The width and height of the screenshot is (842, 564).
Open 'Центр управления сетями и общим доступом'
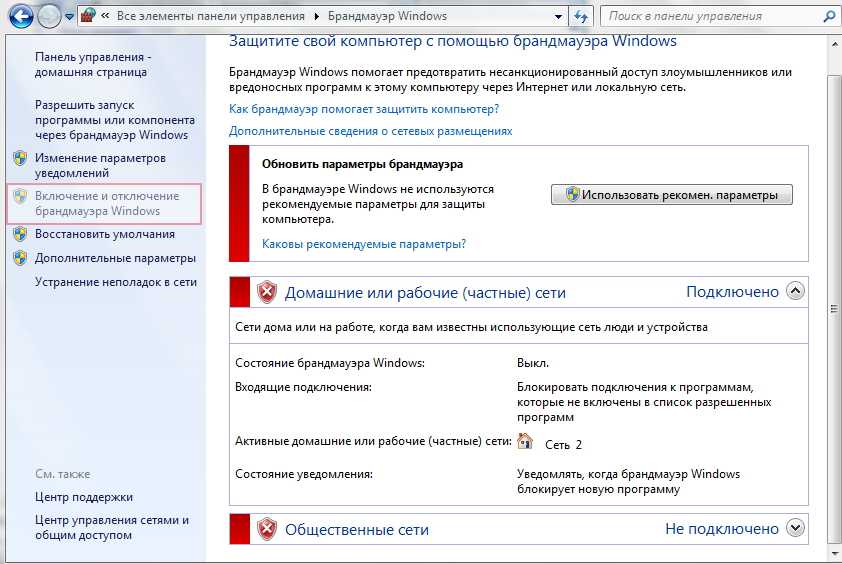point(112,527)
